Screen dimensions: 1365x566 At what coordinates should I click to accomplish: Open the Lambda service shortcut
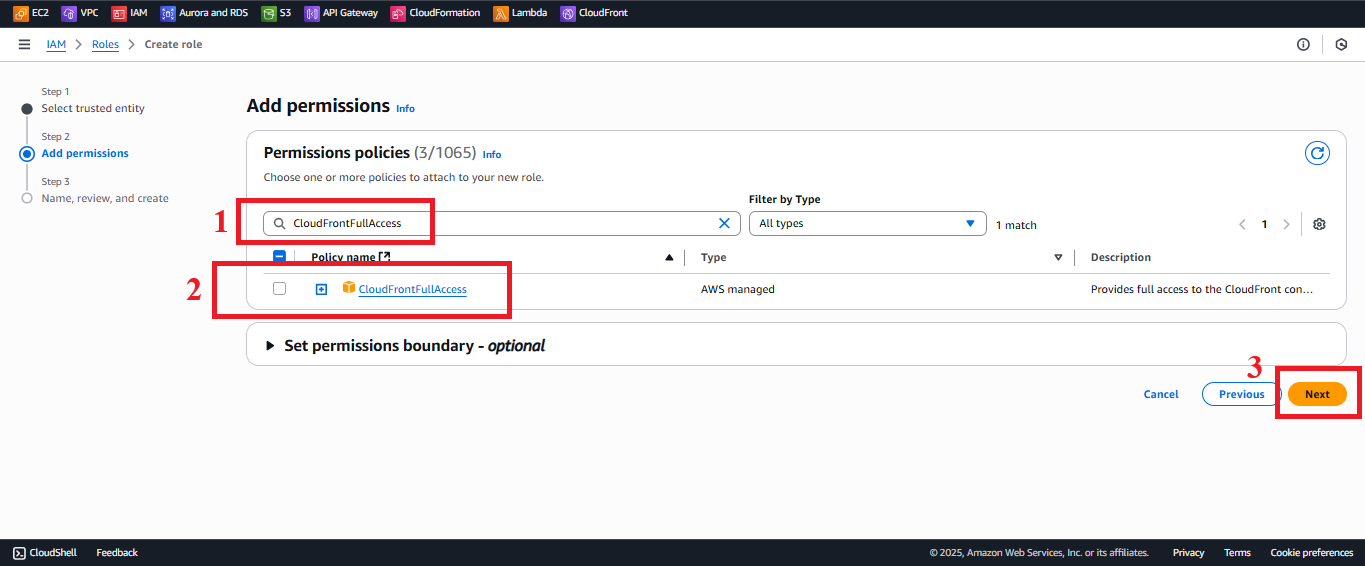520,13
